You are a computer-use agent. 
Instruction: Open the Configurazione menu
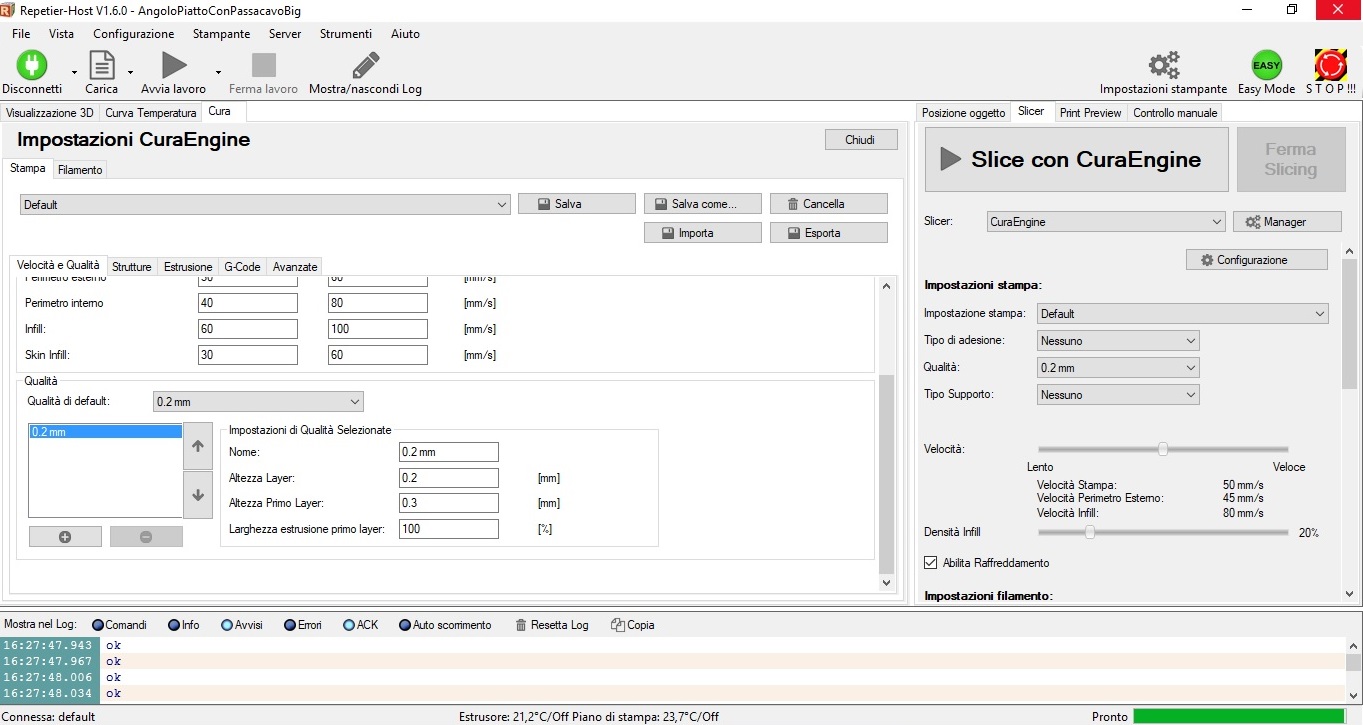[x=133, y=34]
